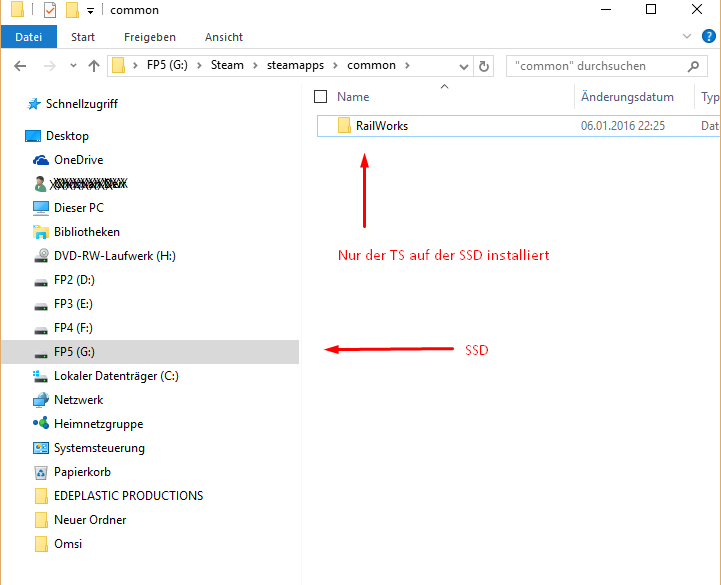Click the new folder quick-access icon
The width and height of the screenshot is (721, 585).
pos(72,10)
